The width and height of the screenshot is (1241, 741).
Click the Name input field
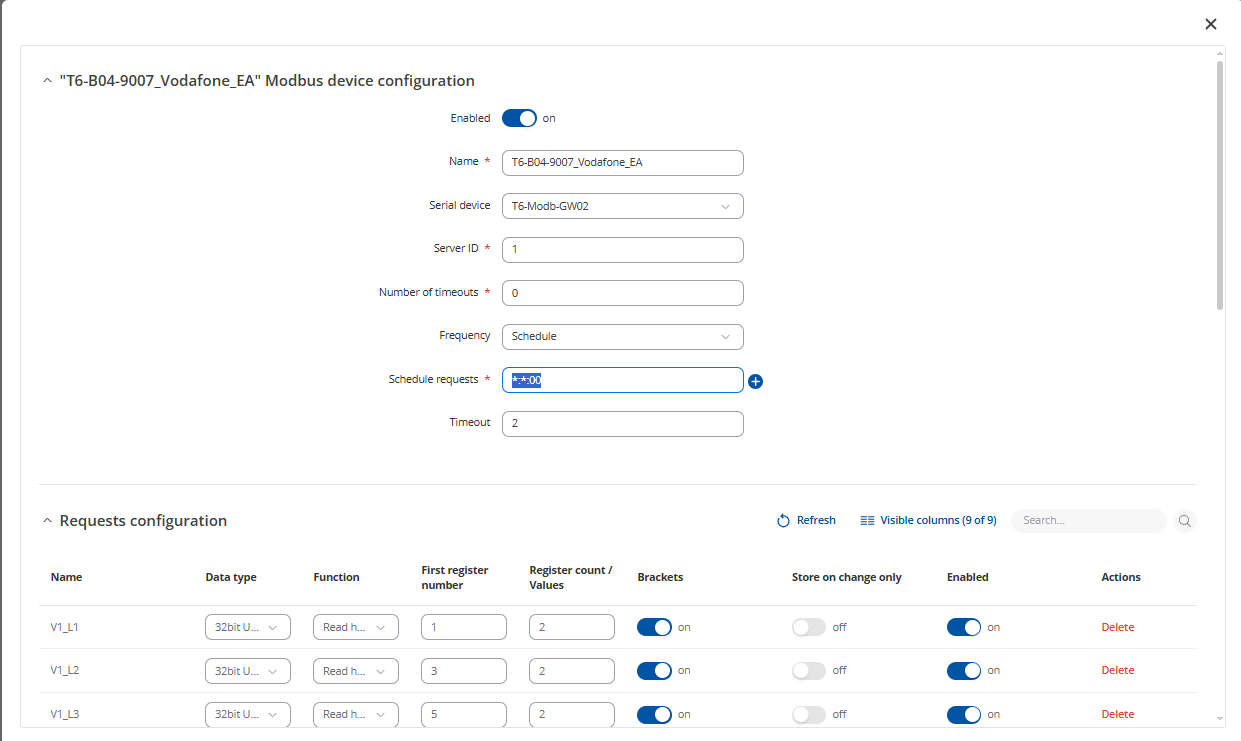point(622,162)
